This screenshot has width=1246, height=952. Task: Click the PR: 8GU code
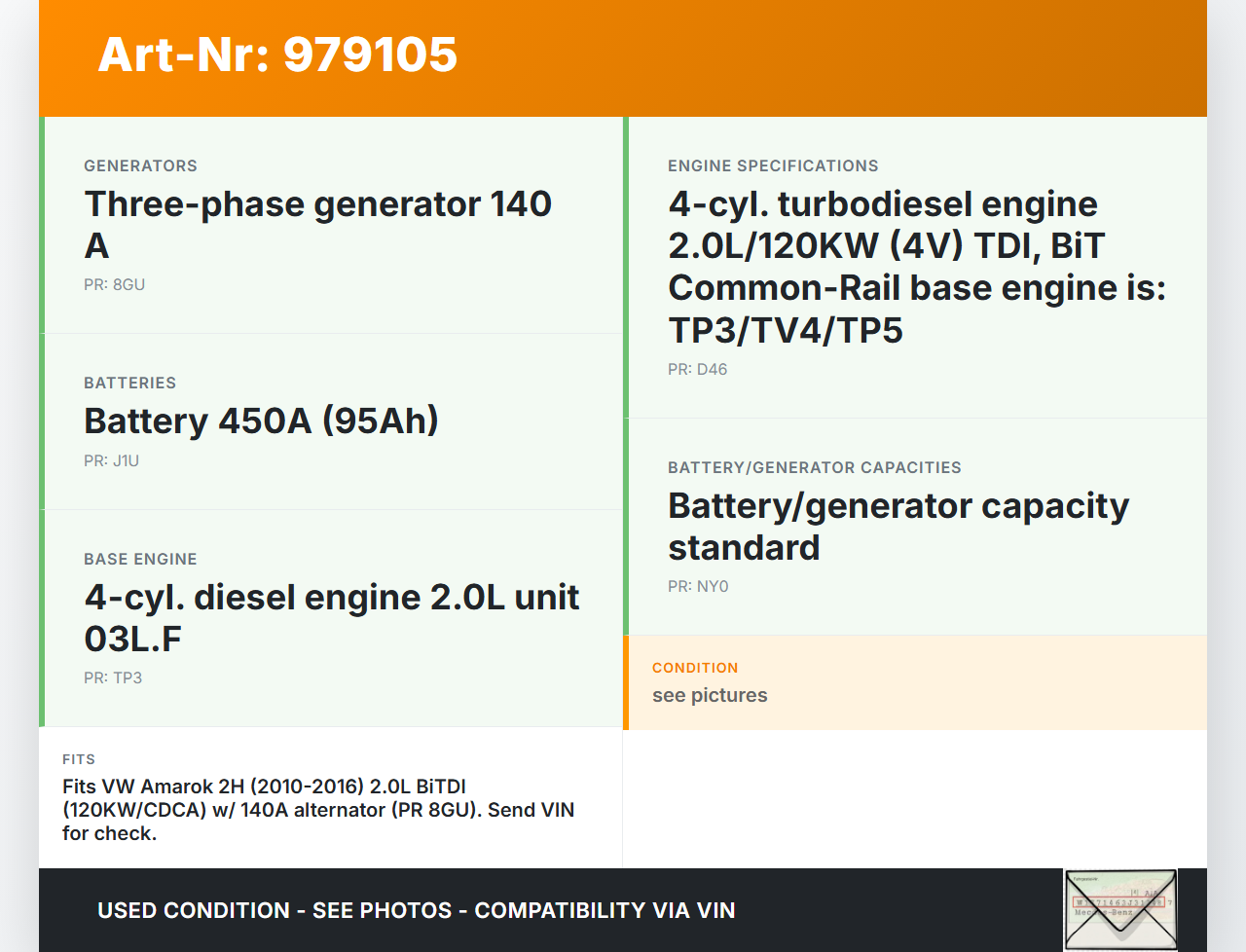coord(114,285)
